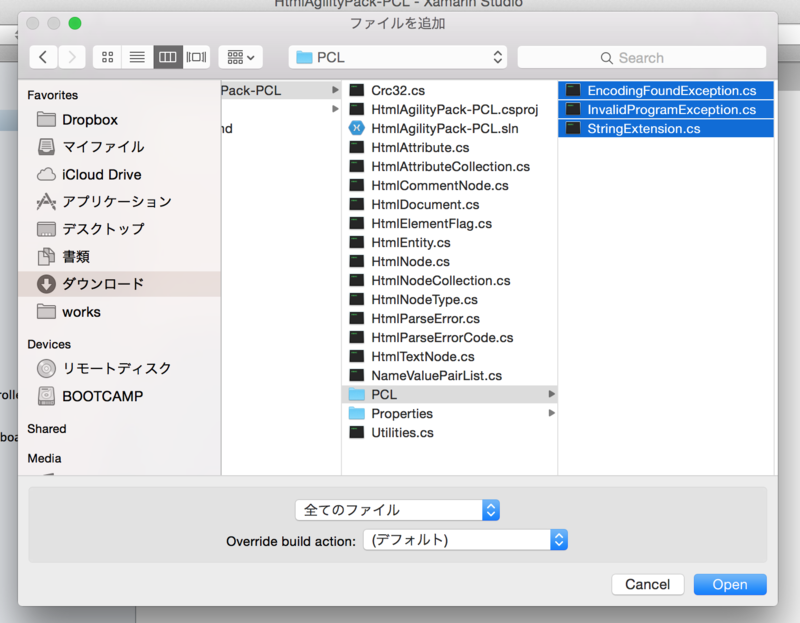Viewport: 800px width, 623px height.
Task: Select HtmlAgilityPack-PCL.csproj file
Action: click(x=449, y=109)
